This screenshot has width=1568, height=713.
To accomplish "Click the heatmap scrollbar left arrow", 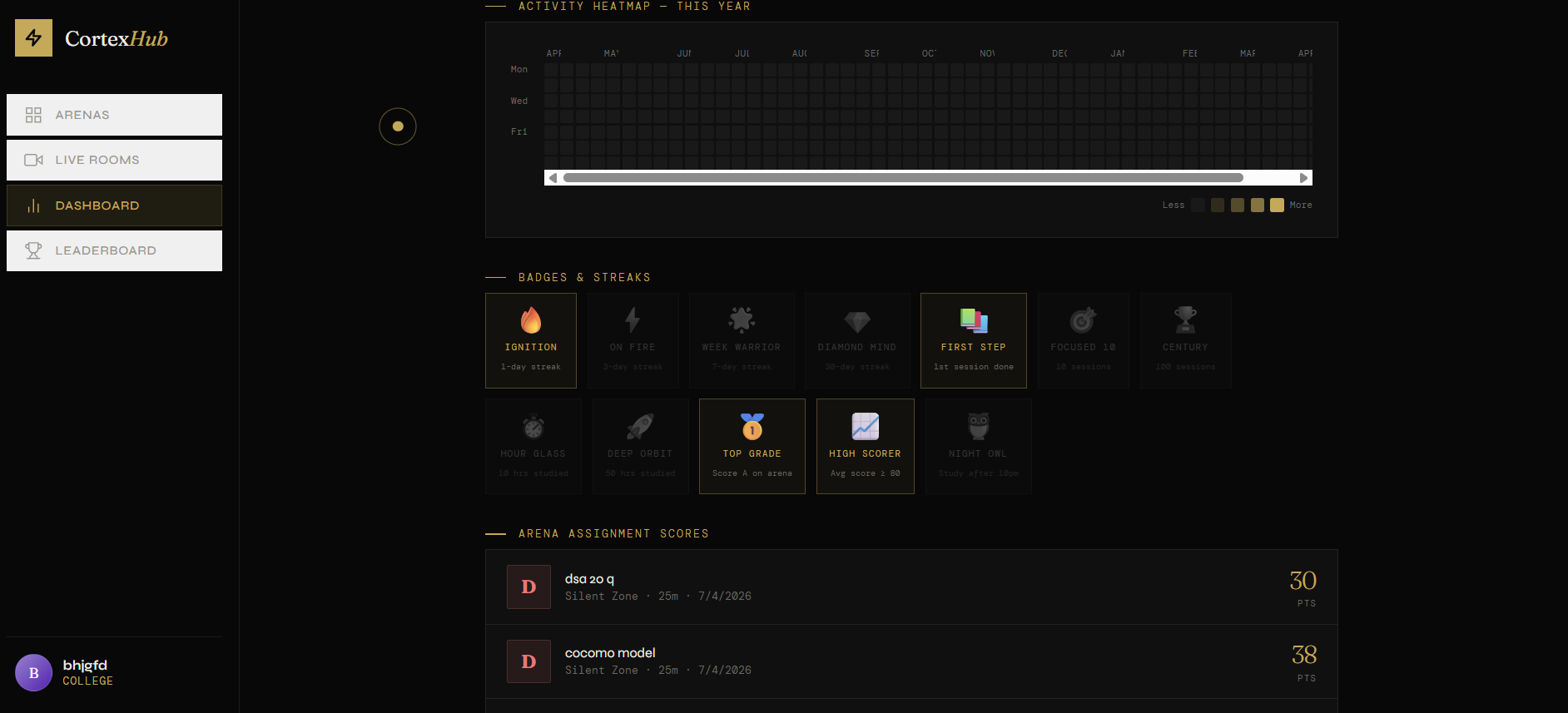I will point(553,178).
